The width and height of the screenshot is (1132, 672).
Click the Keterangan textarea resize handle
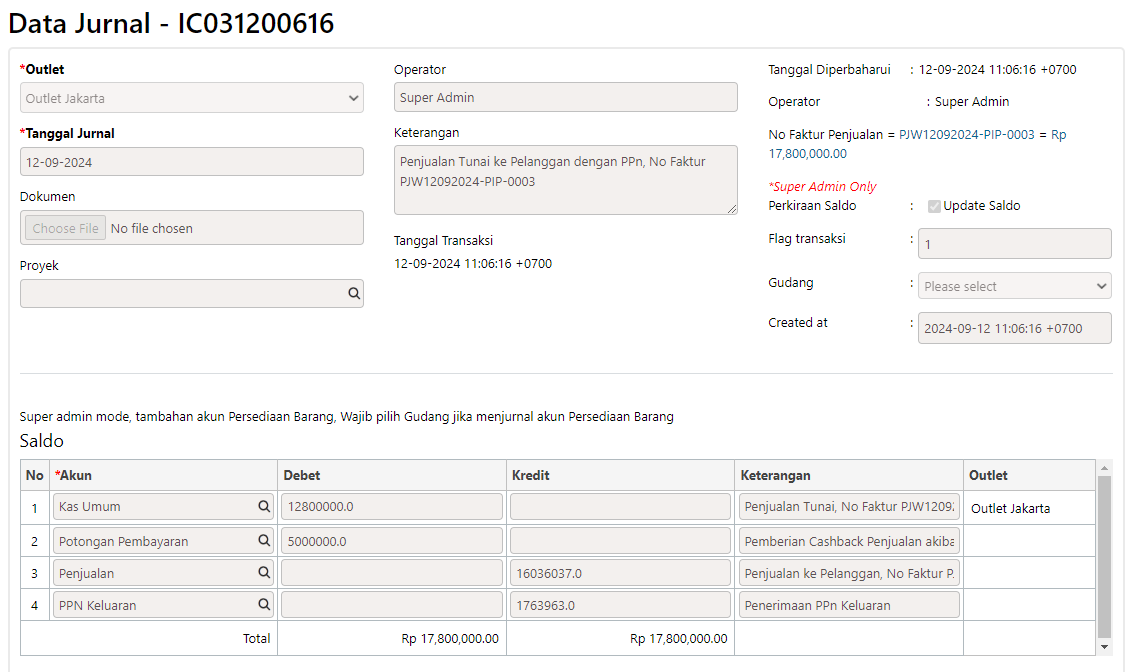tap(731, 209)
